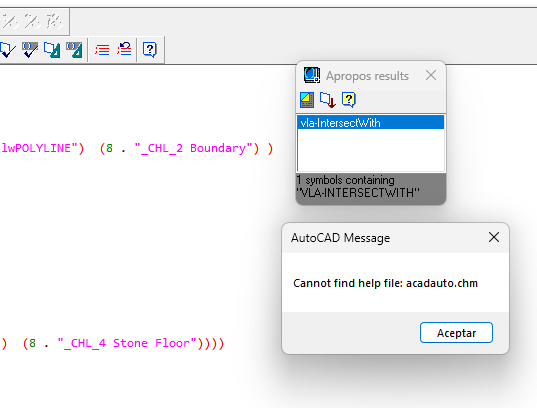Viewport: 537px width, 408px height.
Task: Copy Apropos results to the trace log
Action: (x=328, y=100)
